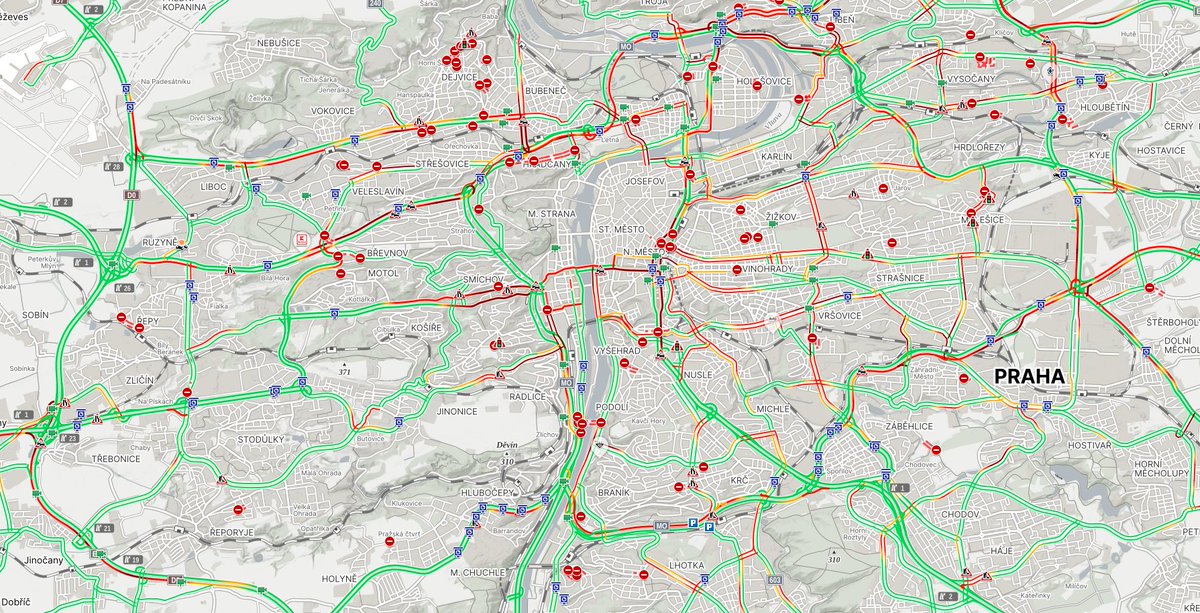Click peak marker 310 below Horní Roztyly
Image resolution: width=1200 pixels, height=613 pixels.
coord(834,557)
